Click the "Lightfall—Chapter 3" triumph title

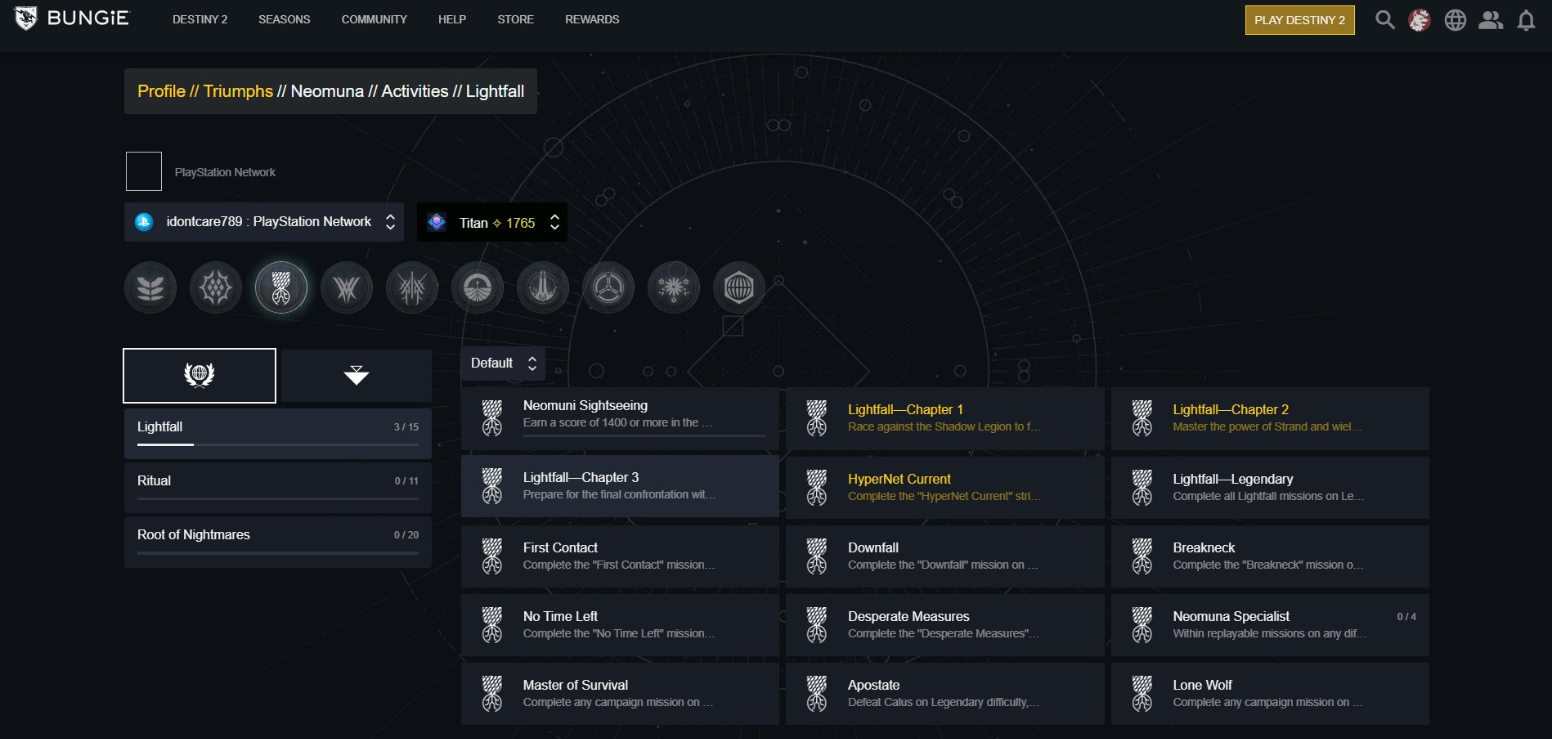580,478
